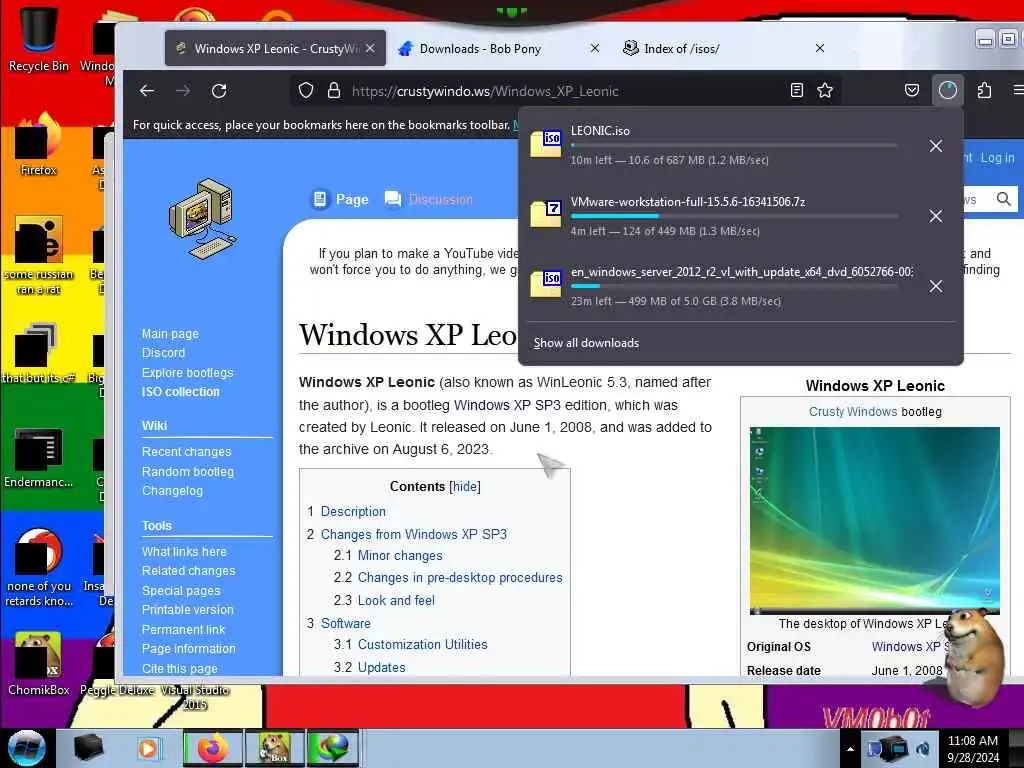The width and height of the screenshot is (1024, 768).
Task: Open the extensions puzzle icon
Action: click(984, 90)
